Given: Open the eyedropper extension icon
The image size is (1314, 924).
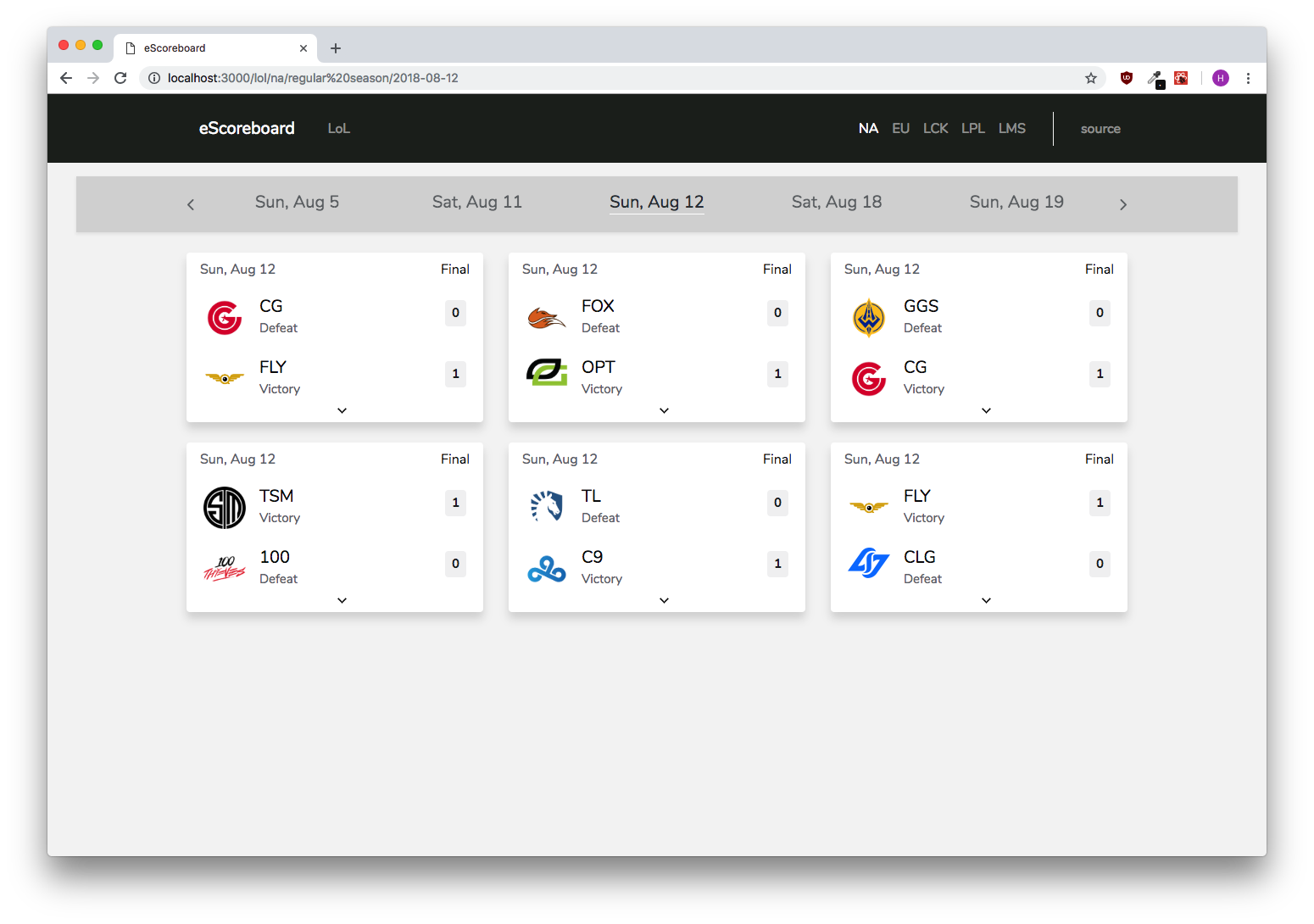Looking at the screenshot, I should [1155, 79].
